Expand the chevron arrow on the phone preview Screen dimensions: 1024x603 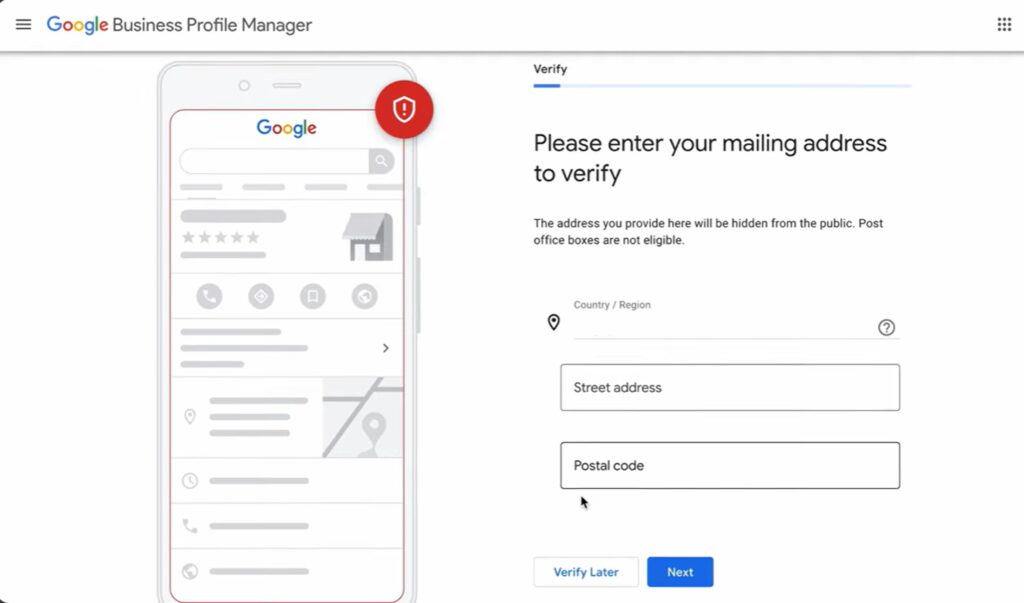[x=386, y=348]
